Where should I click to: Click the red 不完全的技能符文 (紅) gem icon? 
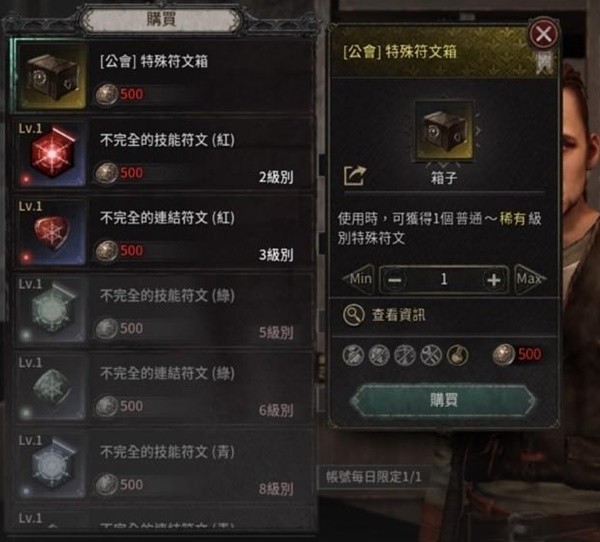point(52,154)
